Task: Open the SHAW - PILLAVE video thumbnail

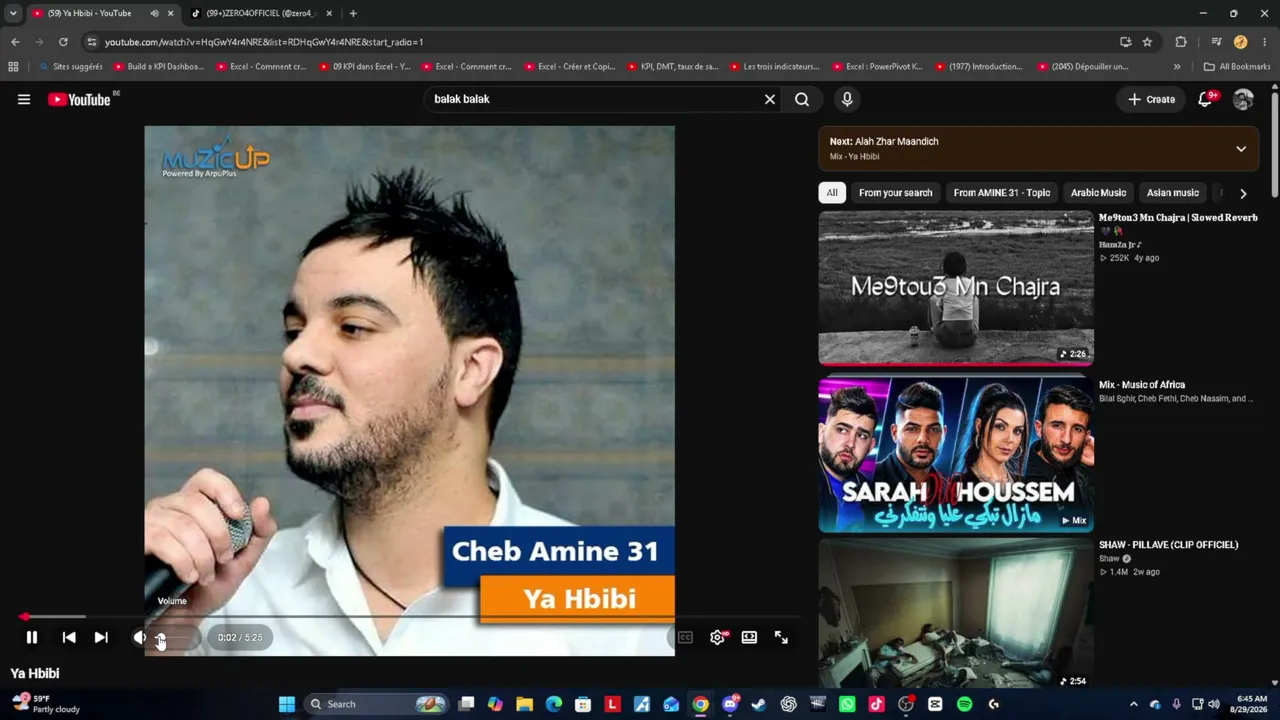Action: point(956,614)
